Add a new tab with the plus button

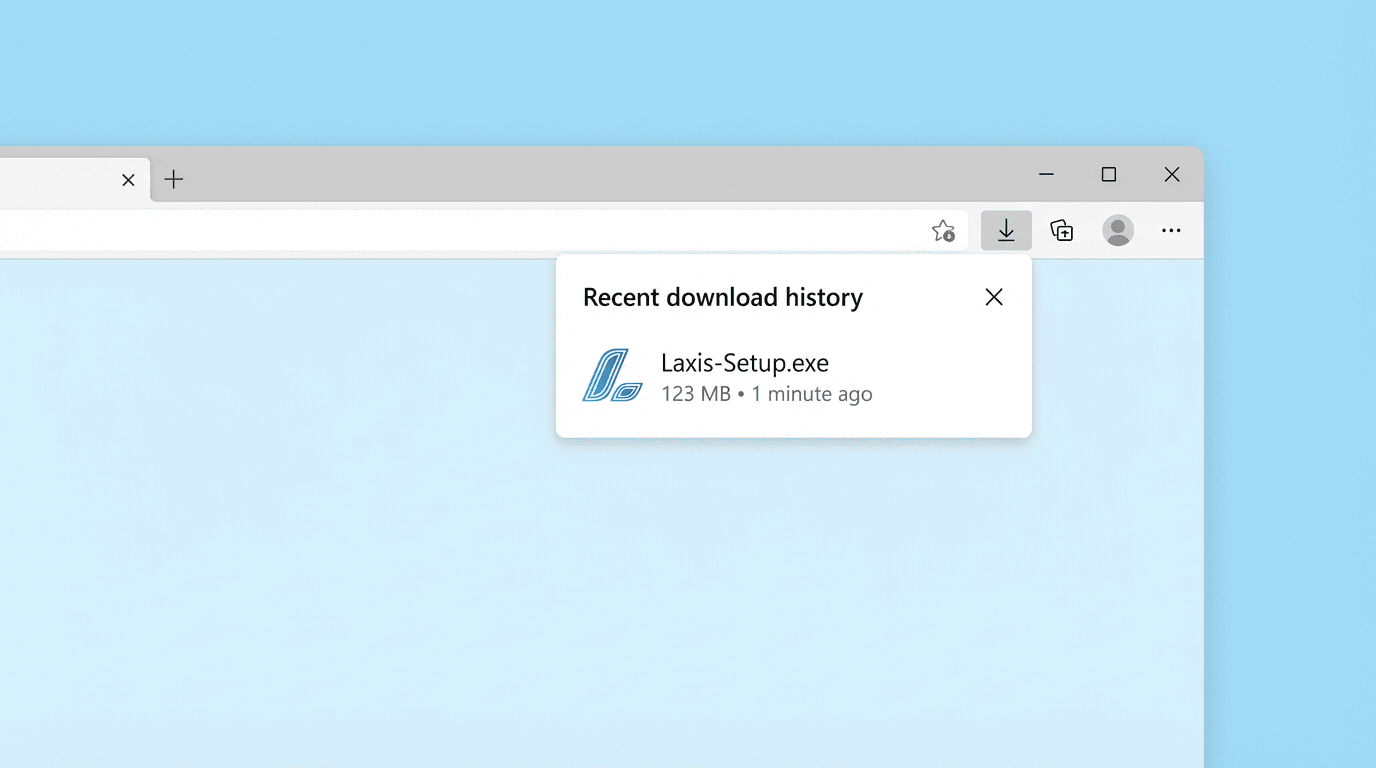click(x=174, y=180)
